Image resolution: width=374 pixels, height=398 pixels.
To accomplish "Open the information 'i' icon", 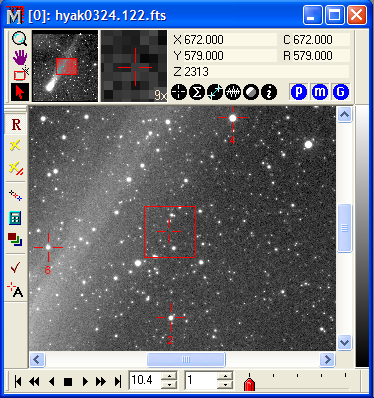I will (269, 92).
